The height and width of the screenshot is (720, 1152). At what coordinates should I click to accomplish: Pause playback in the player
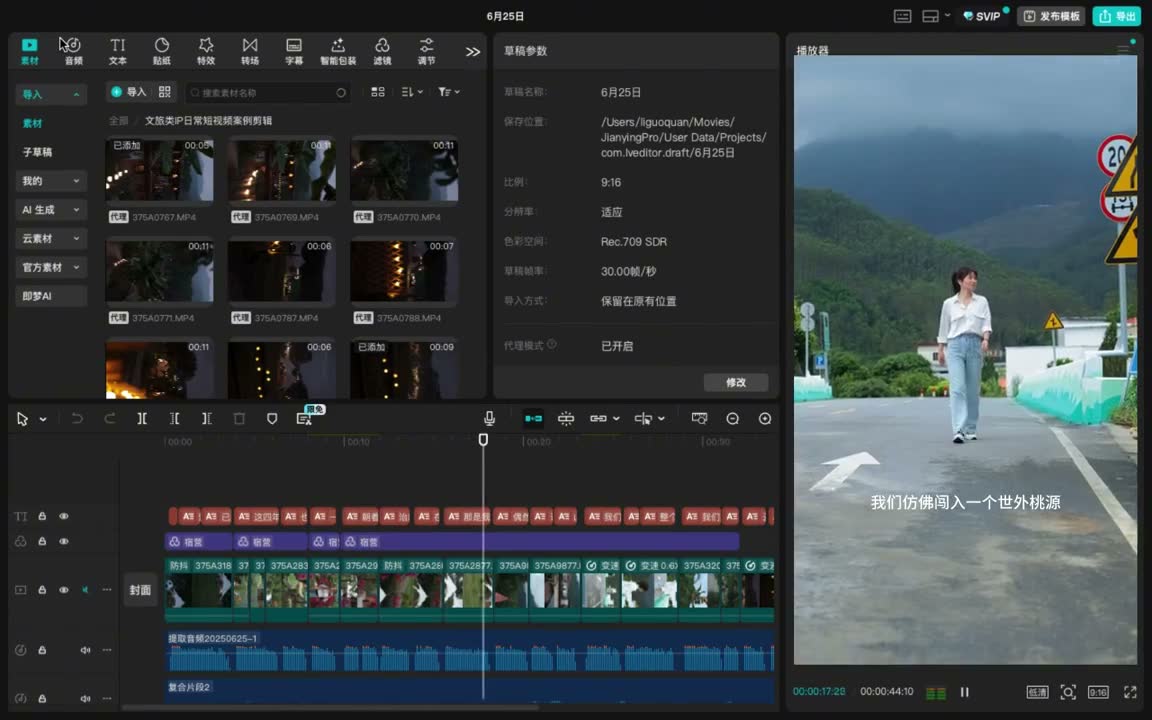(x=965, y=692)
